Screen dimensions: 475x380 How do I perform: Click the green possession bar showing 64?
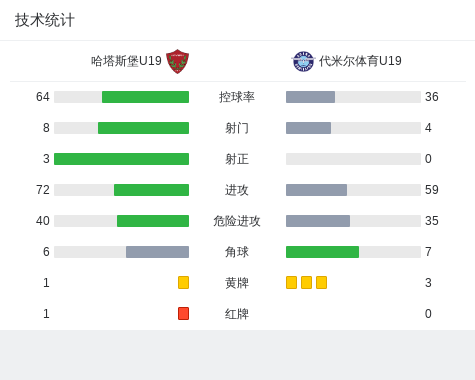[x=145, y=97]
